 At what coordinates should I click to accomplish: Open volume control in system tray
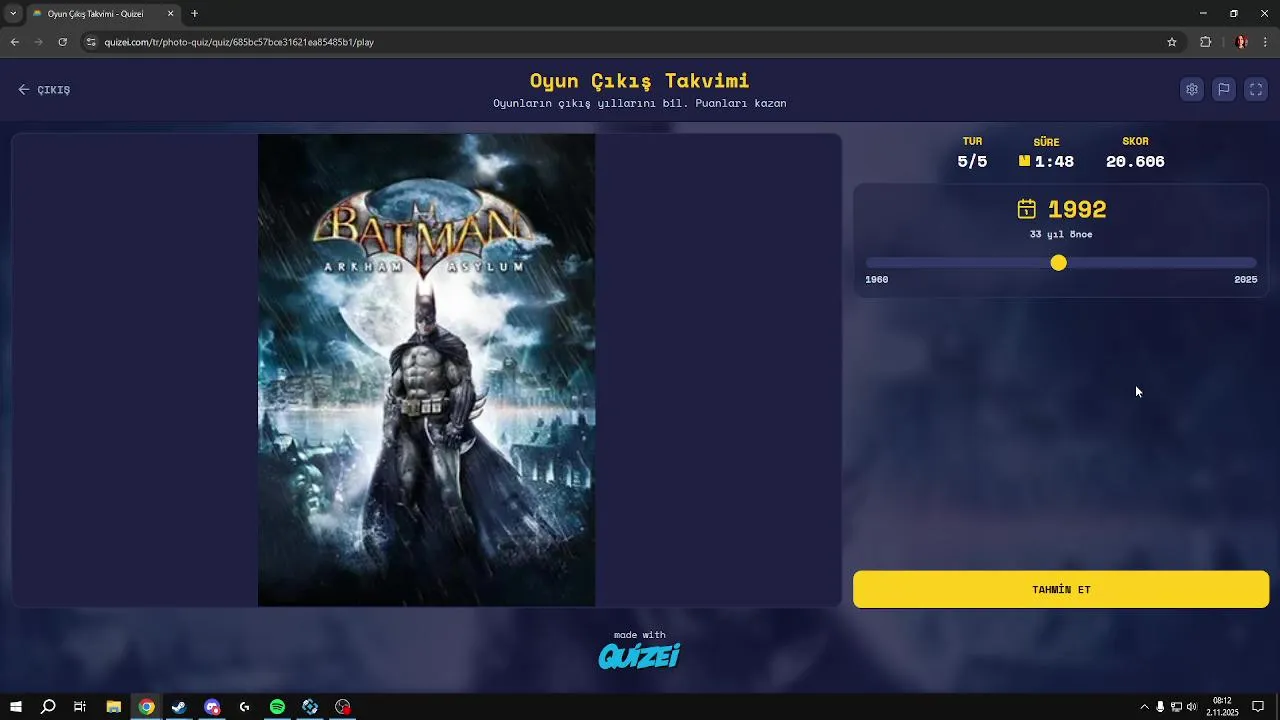tap(1192, 707)
